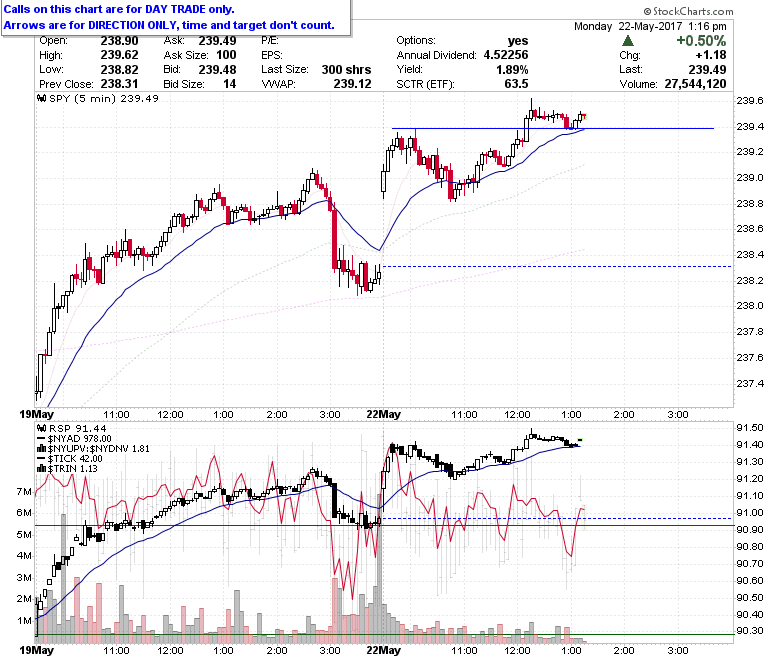Select the Options value 'yes'

click(518, 41)
